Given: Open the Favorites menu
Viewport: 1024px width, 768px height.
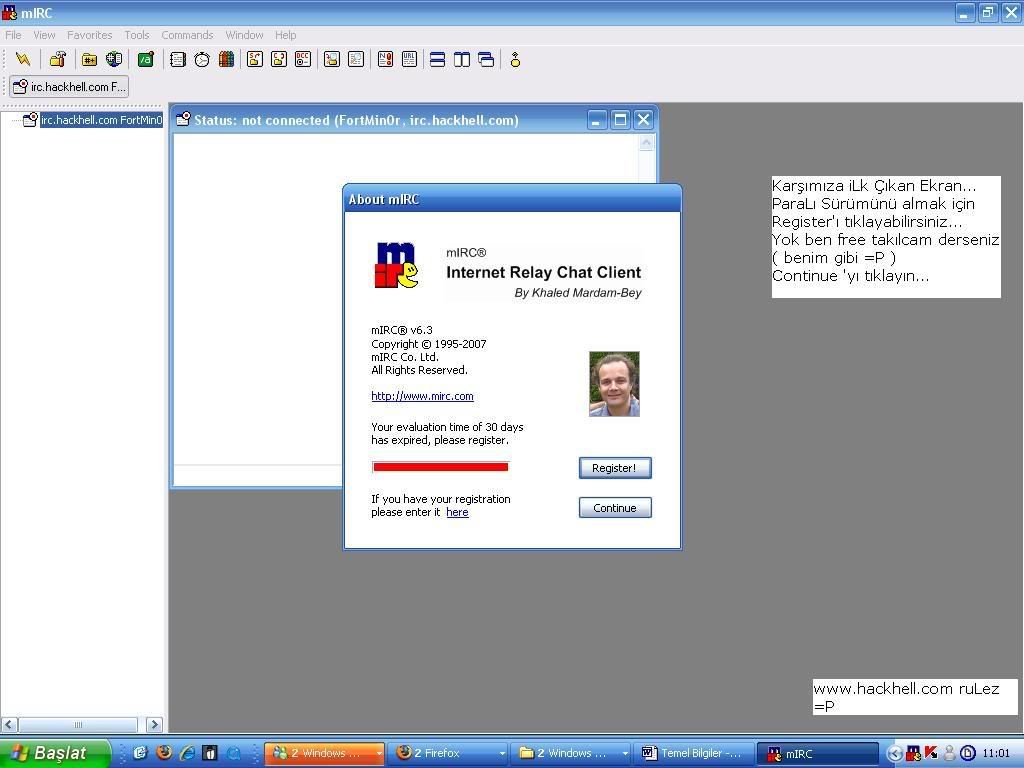Looking at the screenshot, I should pyautogui.click(x=89, y=35).
